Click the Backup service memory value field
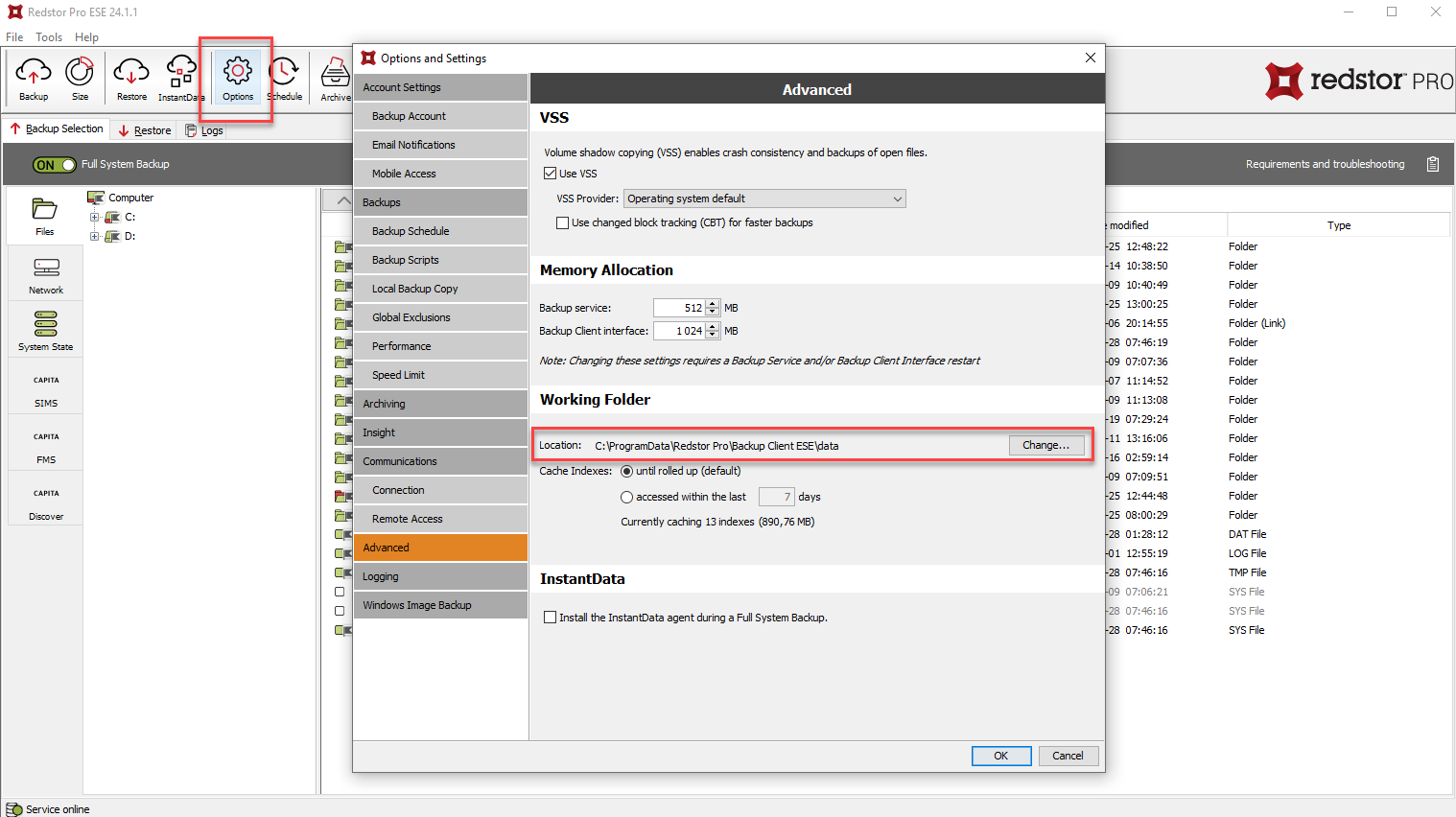Viewport: 1456px width, 817px height. [680, 308]
